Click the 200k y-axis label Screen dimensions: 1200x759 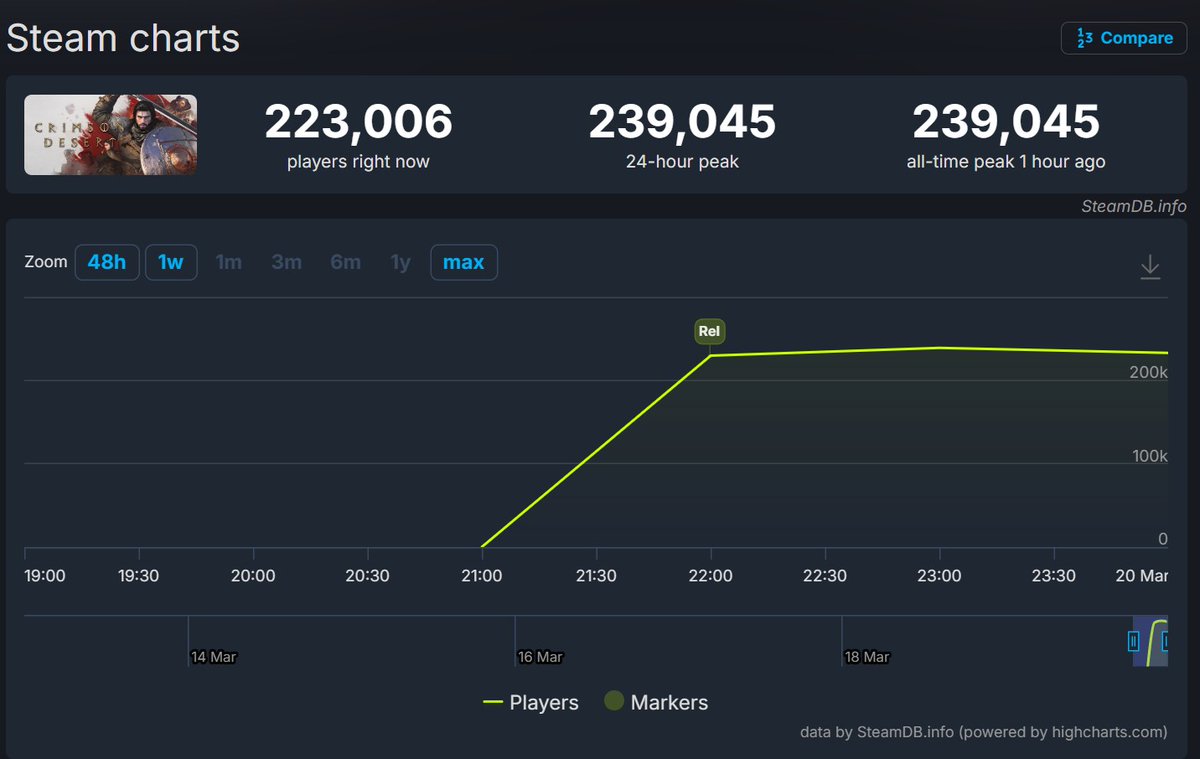click(1149, 372)
